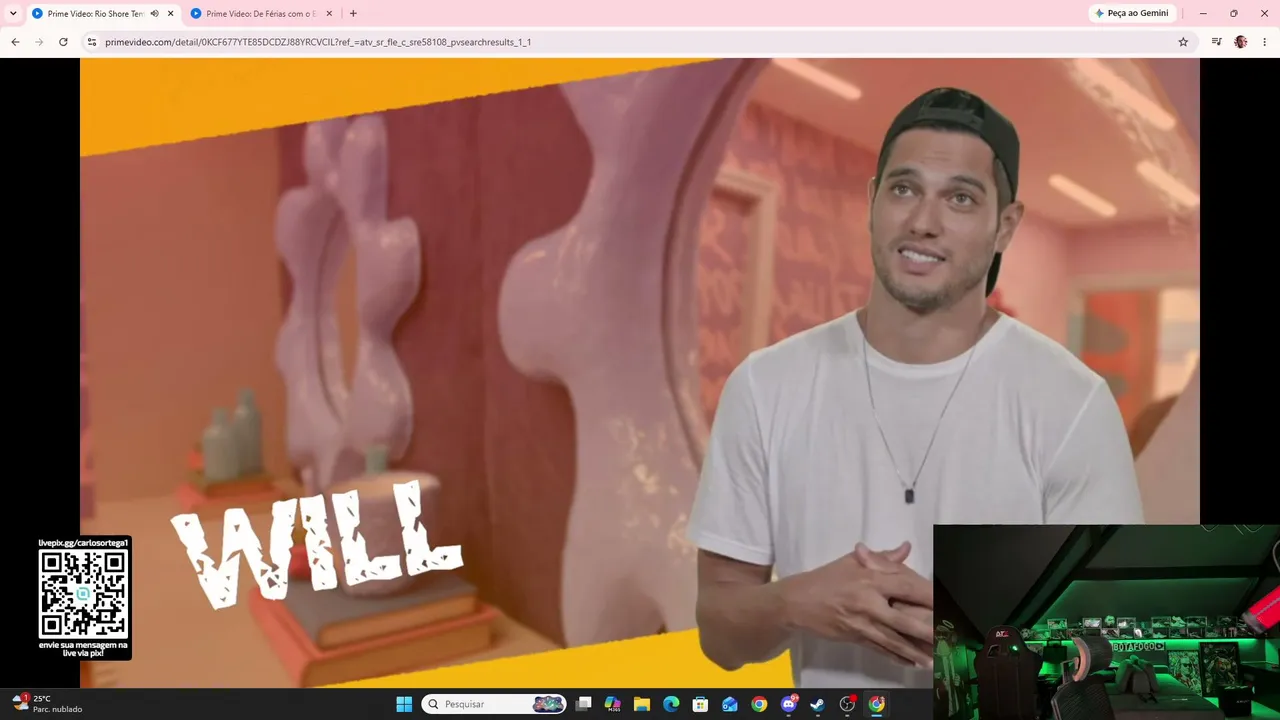Mute the Rio Shore tab audio icon
This screenshot has height=720, width=1280.
point(154,14)
